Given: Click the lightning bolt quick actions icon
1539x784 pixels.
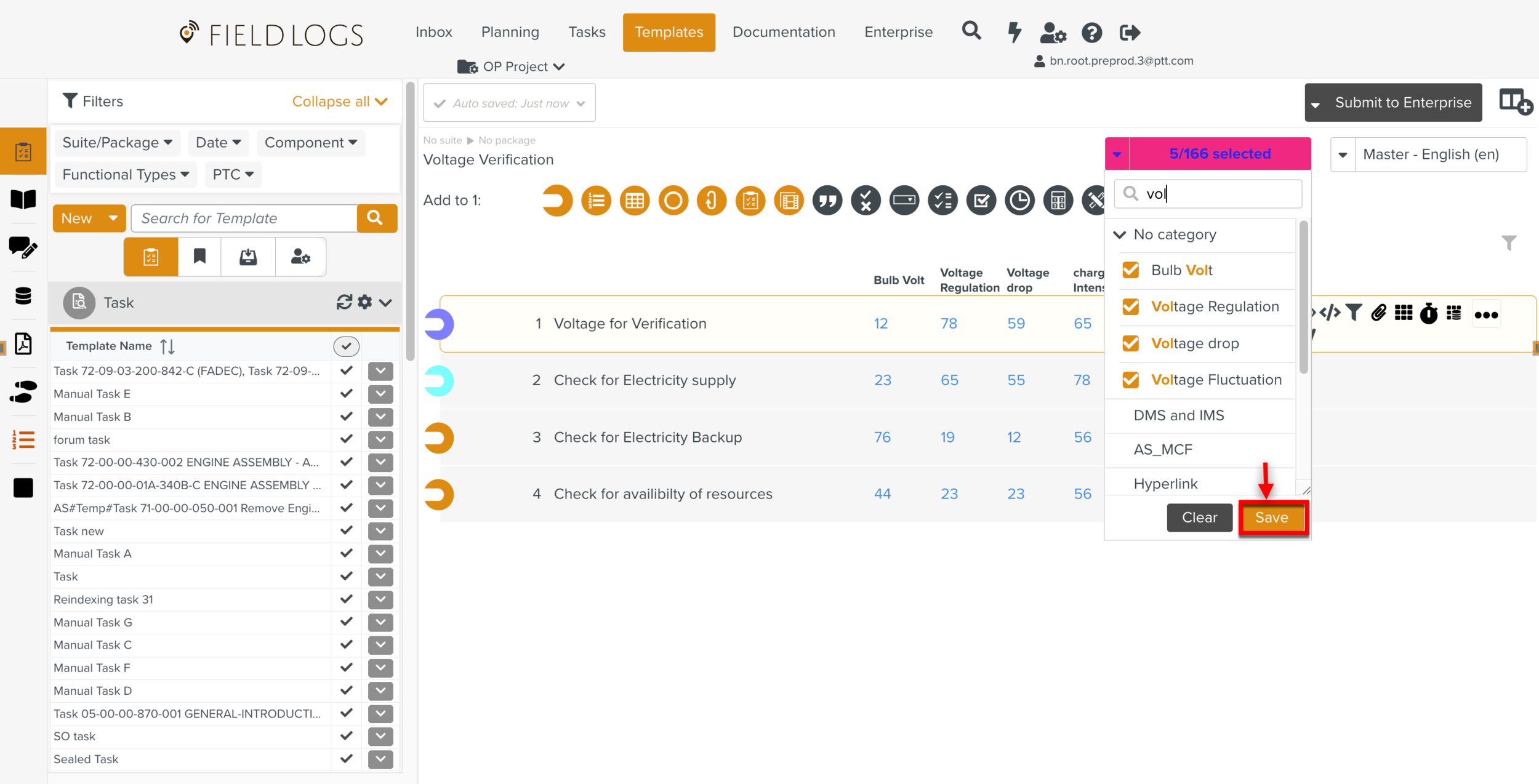Looking at the screenshot, I should (1014, 32).
